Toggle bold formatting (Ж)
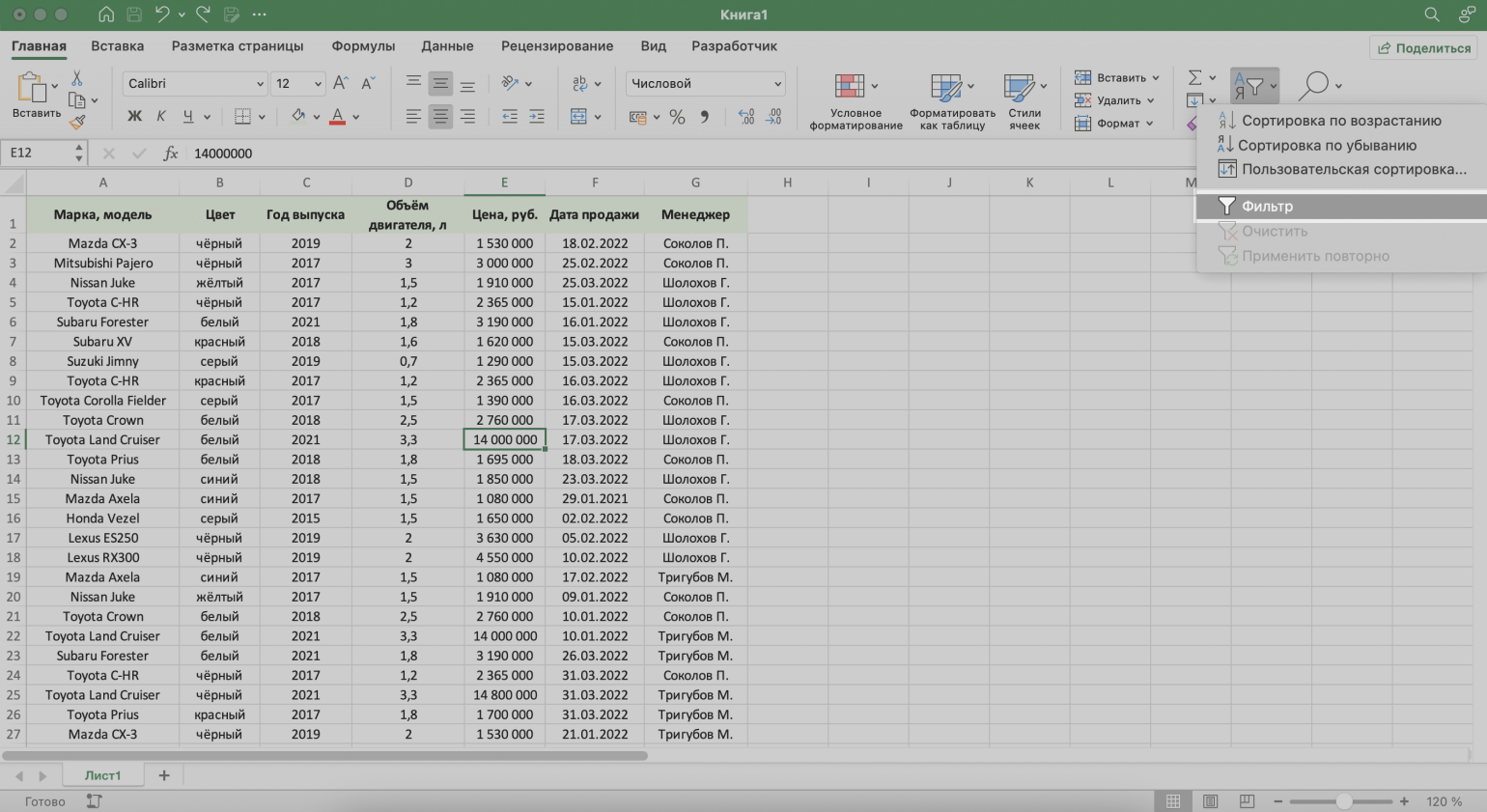 pyautogui.click(x=134, y=117)
